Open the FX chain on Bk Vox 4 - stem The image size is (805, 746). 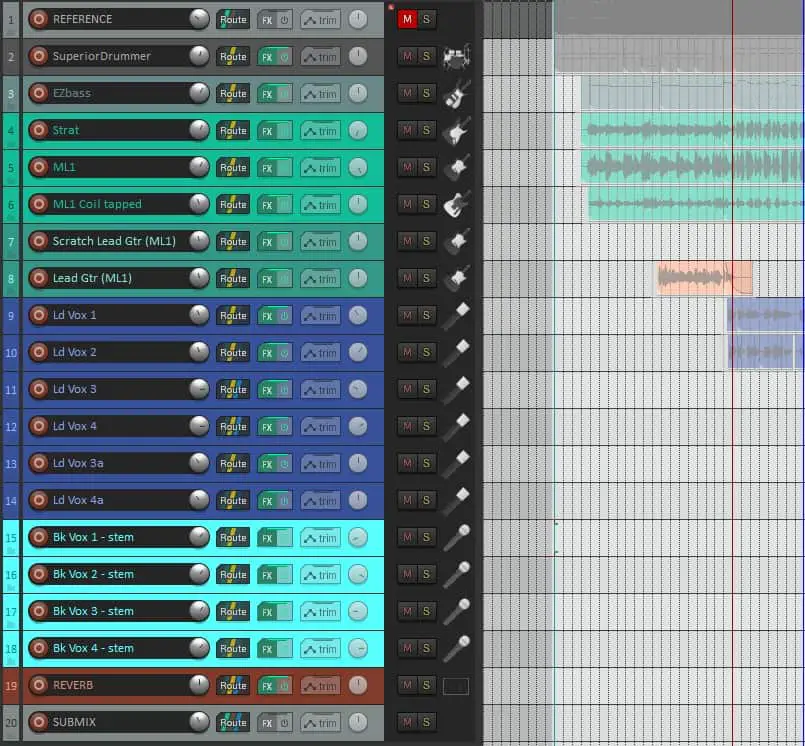pyautogui.click(x=267, y=648)
